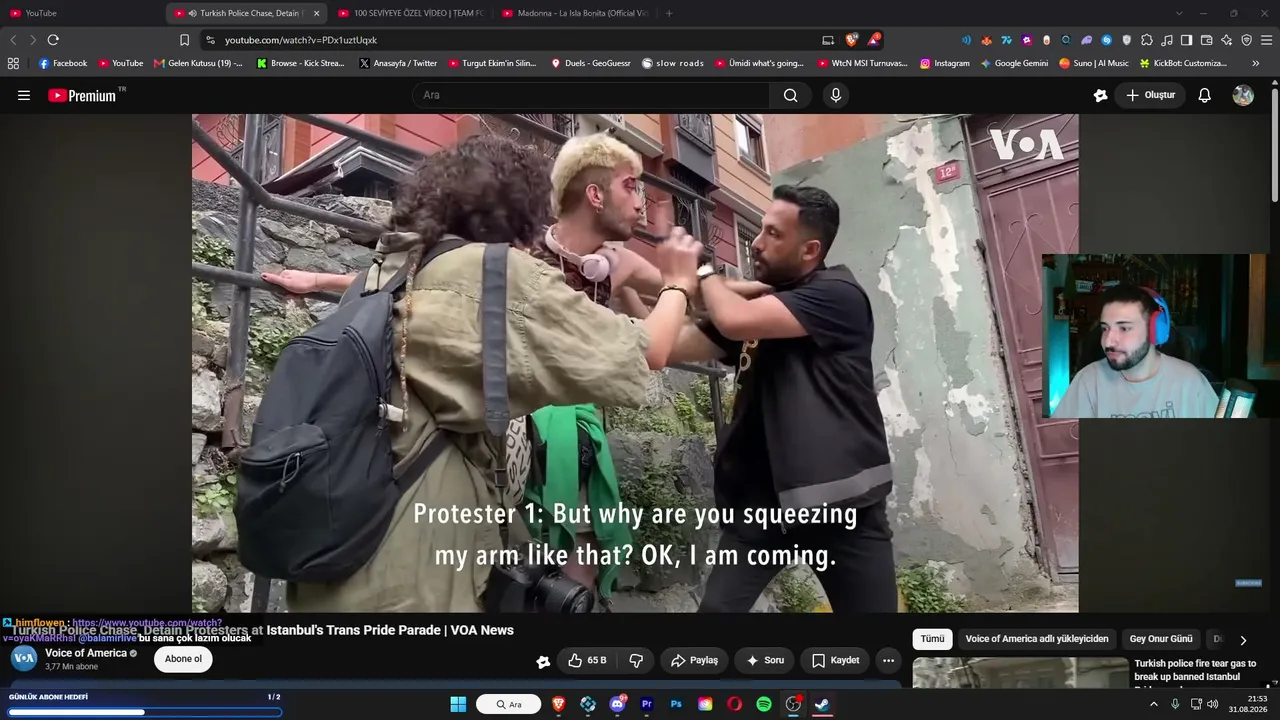The width and height of the screenshot is (1280, 720).
Task: Dislike the video with thumbs down
Action: [635, 660]
